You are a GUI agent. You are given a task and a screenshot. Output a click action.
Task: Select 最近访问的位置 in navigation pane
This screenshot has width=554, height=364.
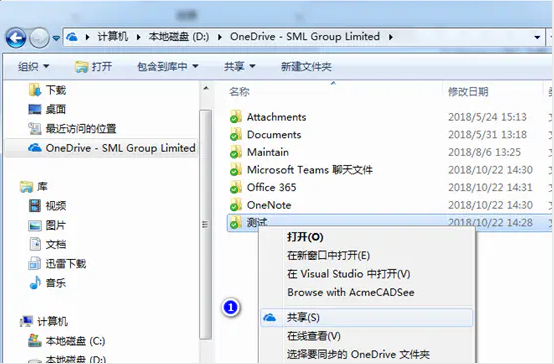(x=81, y=129)
